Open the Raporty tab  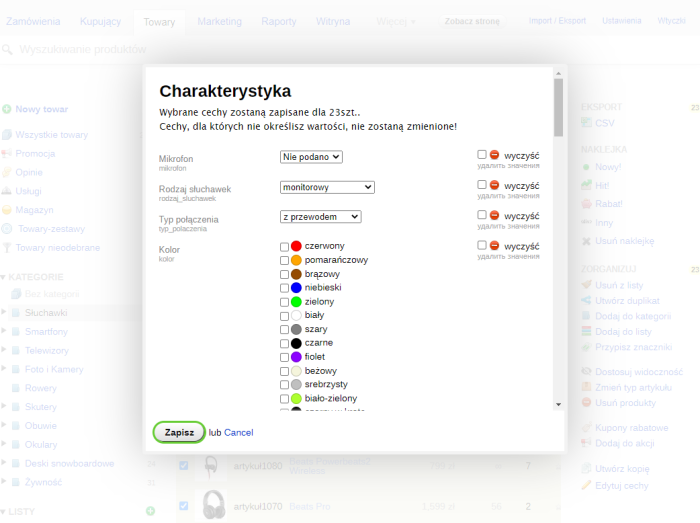point(278,21)
